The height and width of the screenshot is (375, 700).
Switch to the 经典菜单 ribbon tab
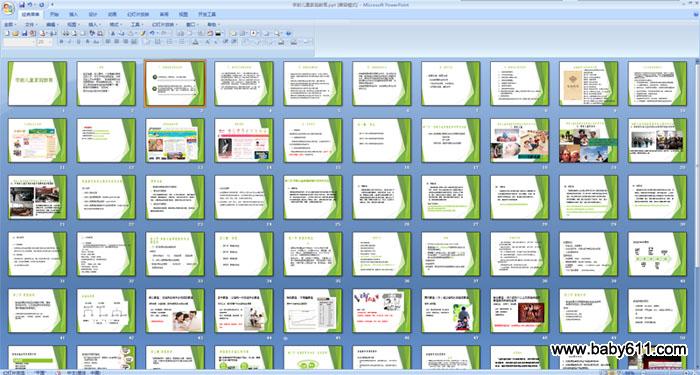click(30, 14)
